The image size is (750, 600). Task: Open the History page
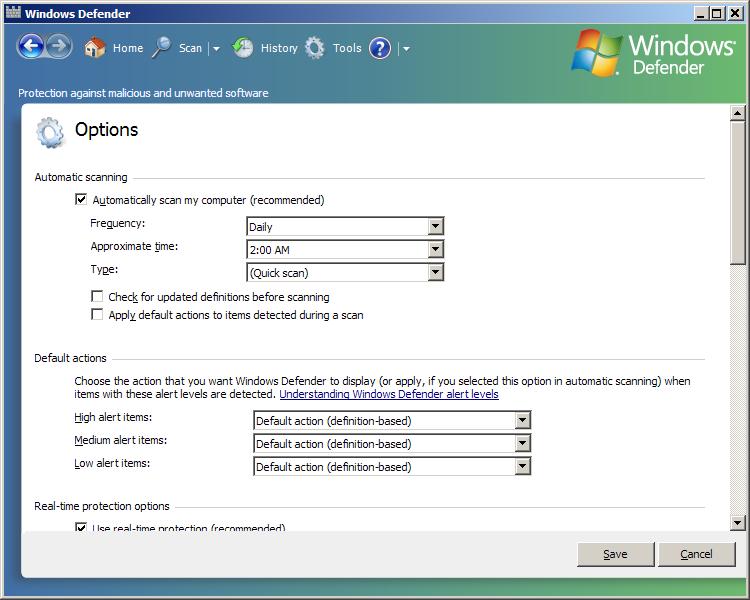(279, 48)
